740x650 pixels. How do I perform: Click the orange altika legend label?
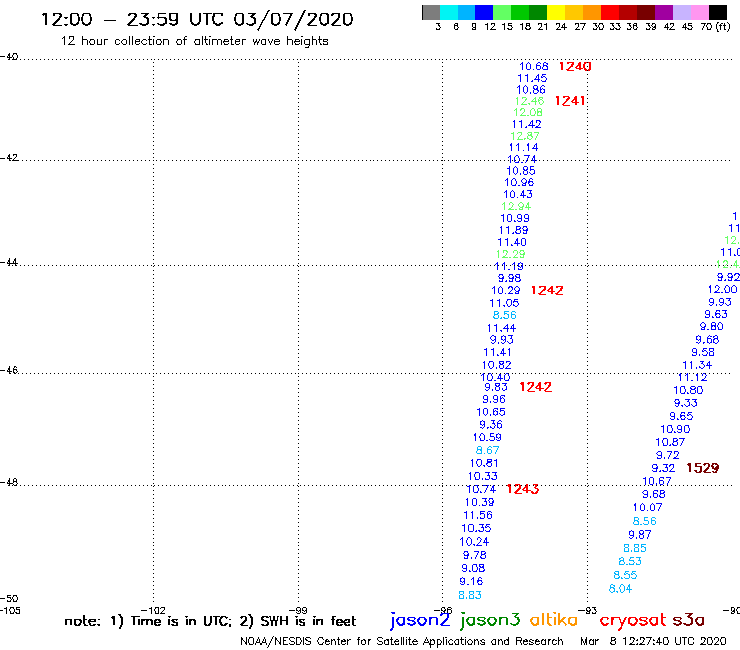pos(553,620)
